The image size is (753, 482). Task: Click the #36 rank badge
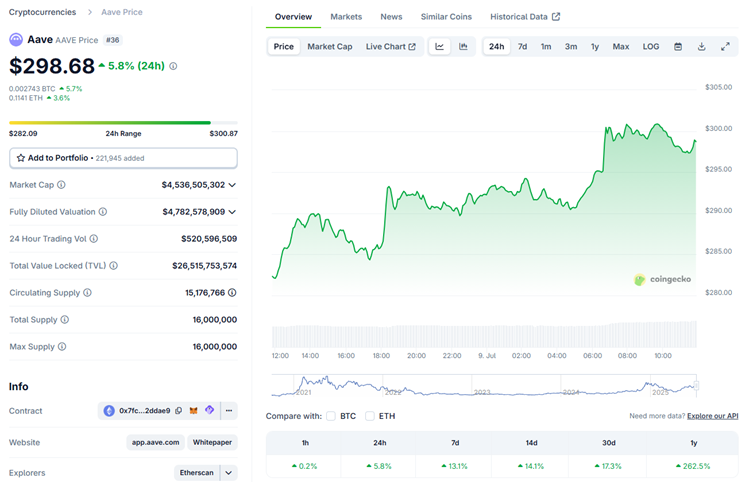coord(112,40)
